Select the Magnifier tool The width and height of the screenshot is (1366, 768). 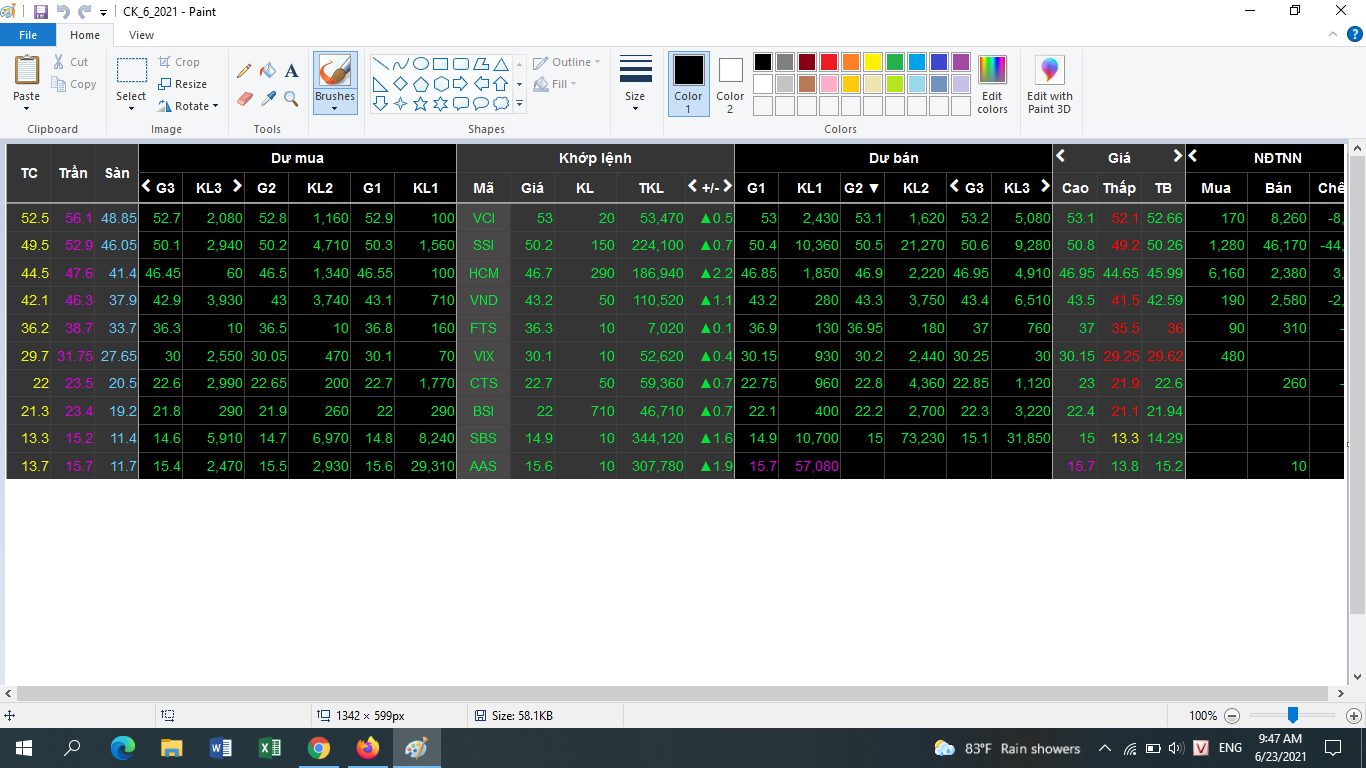pos(291,98)
